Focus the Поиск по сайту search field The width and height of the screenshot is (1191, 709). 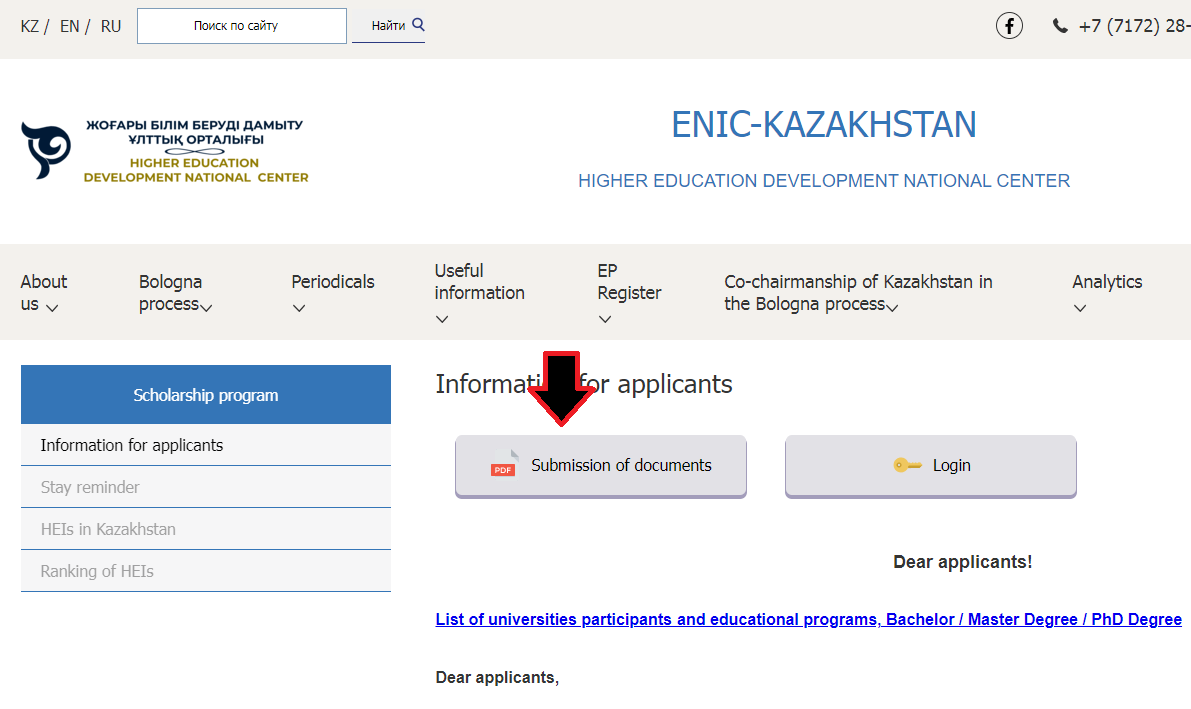tap(242, 26)
